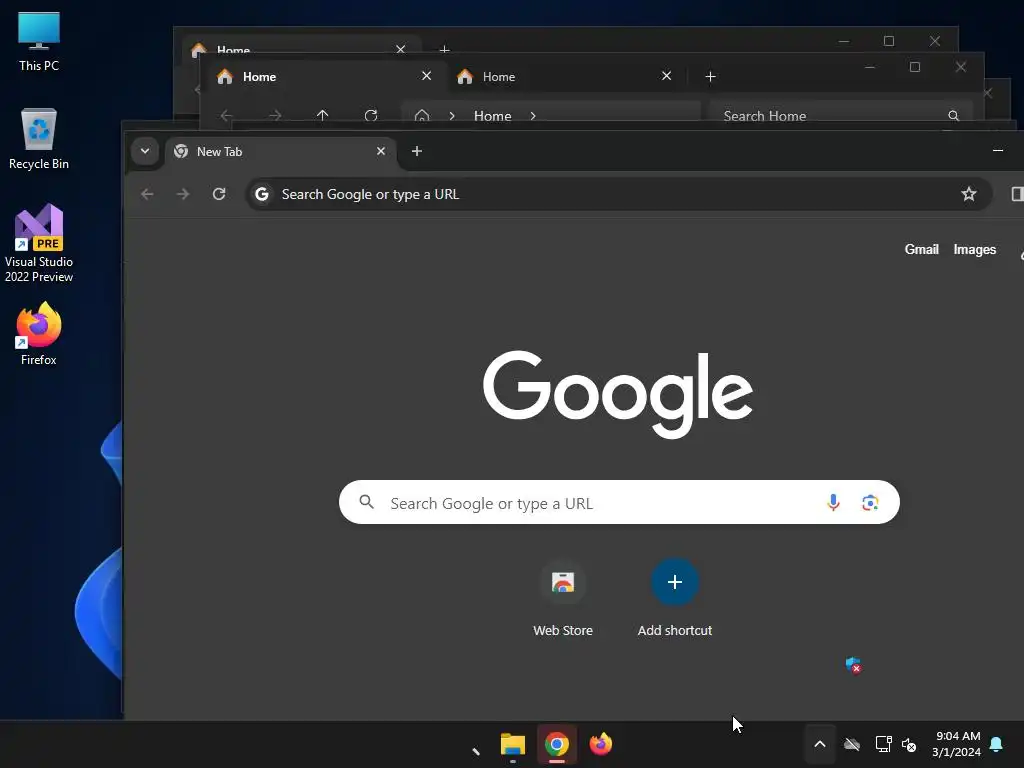Click the Home breadcrumb in Explorer path
1024x768 pixels.
tap(492, 116)
